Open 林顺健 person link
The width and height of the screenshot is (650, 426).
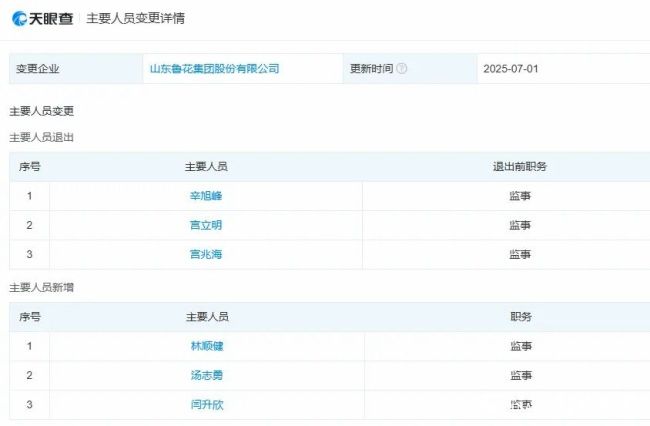tap(207, 346)
